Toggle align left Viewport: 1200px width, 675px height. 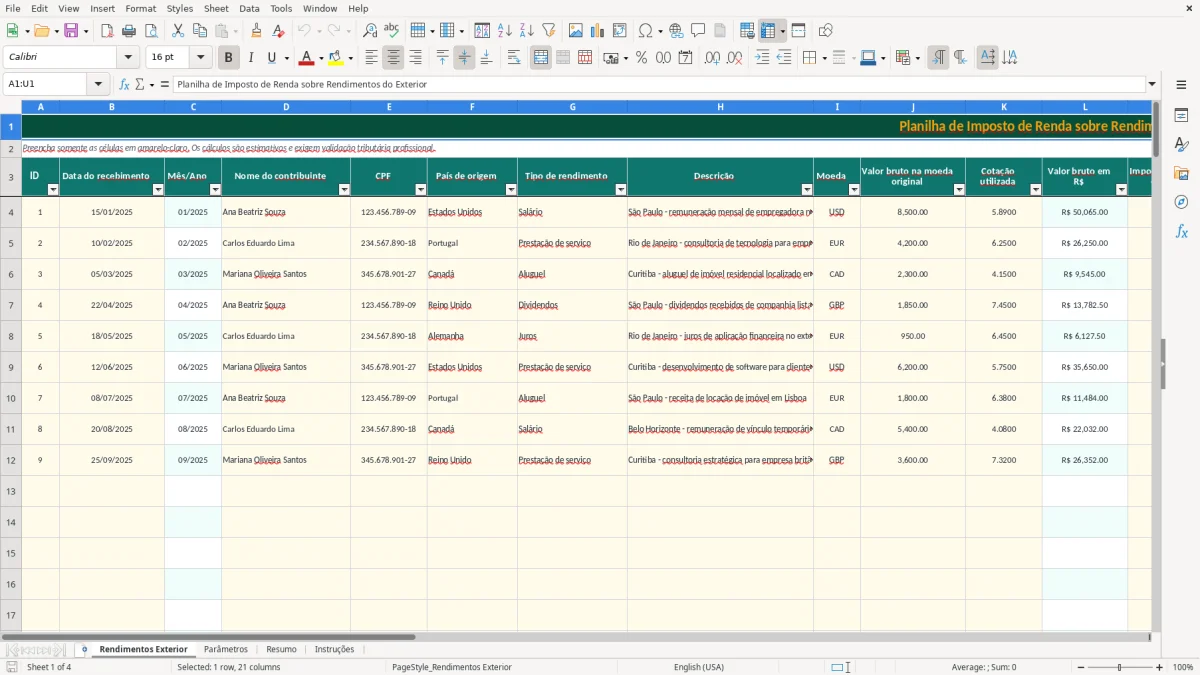click(x=372, y=58)
